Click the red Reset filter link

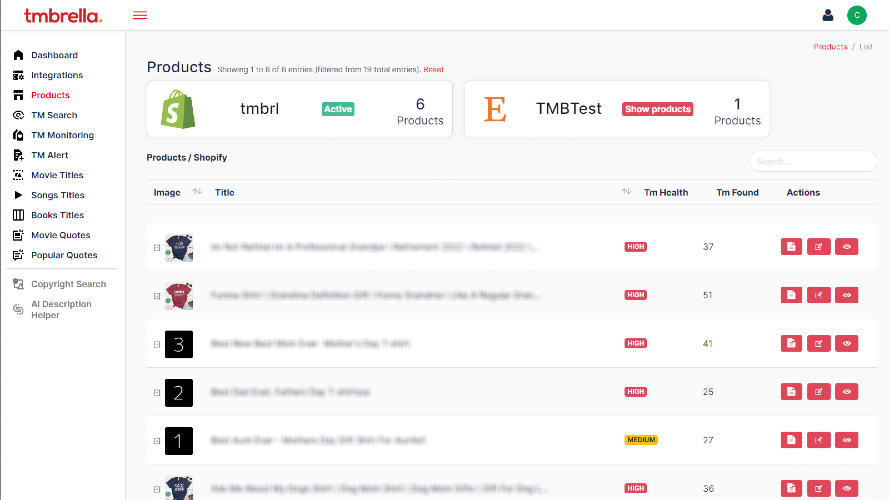[x=433, y=69]
